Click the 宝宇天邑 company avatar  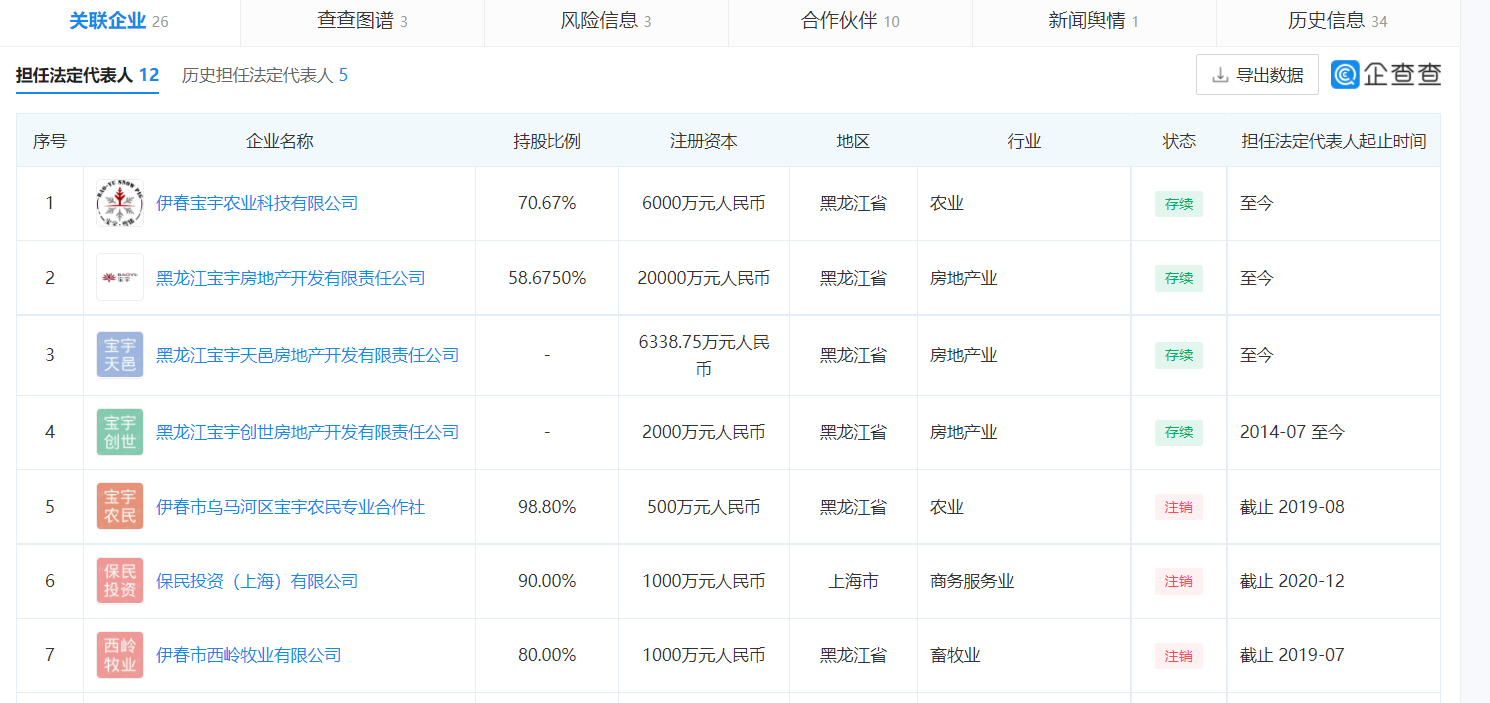(120, 355)
